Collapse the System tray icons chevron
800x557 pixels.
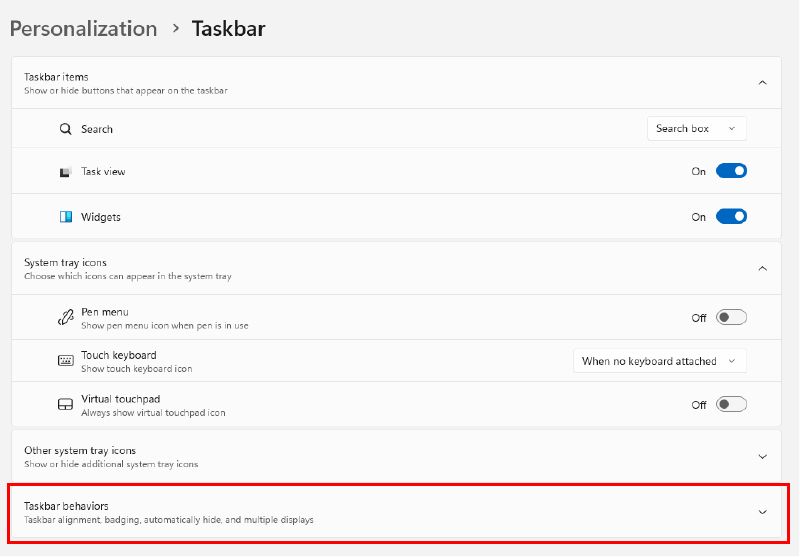coord(762,268)
